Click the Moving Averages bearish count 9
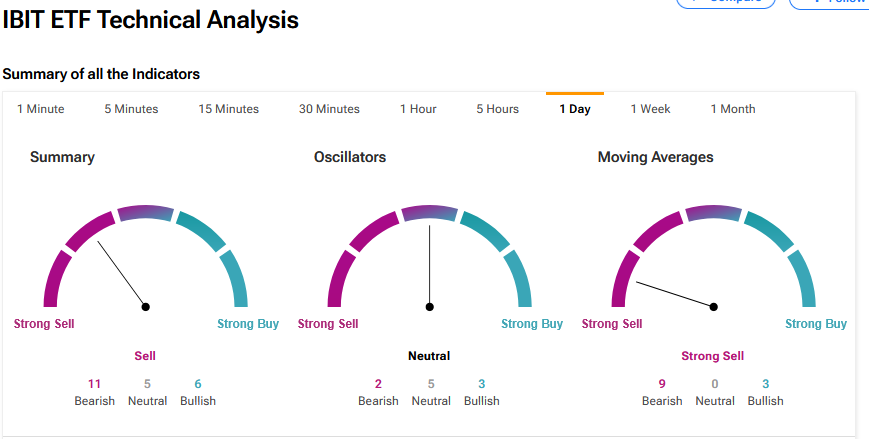 point(662,383)
